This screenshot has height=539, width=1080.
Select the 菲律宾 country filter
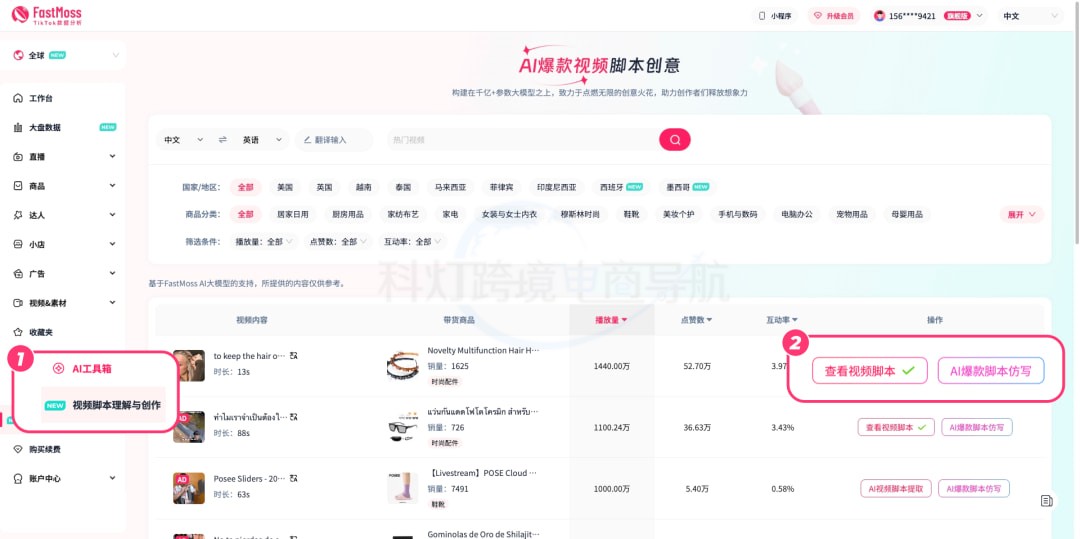click(501, 187)
